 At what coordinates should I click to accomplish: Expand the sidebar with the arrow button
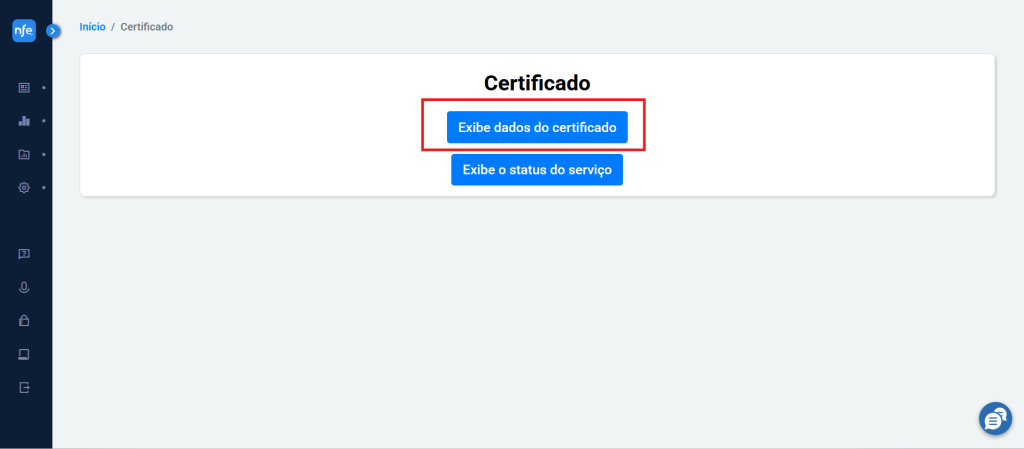(53, 30)
